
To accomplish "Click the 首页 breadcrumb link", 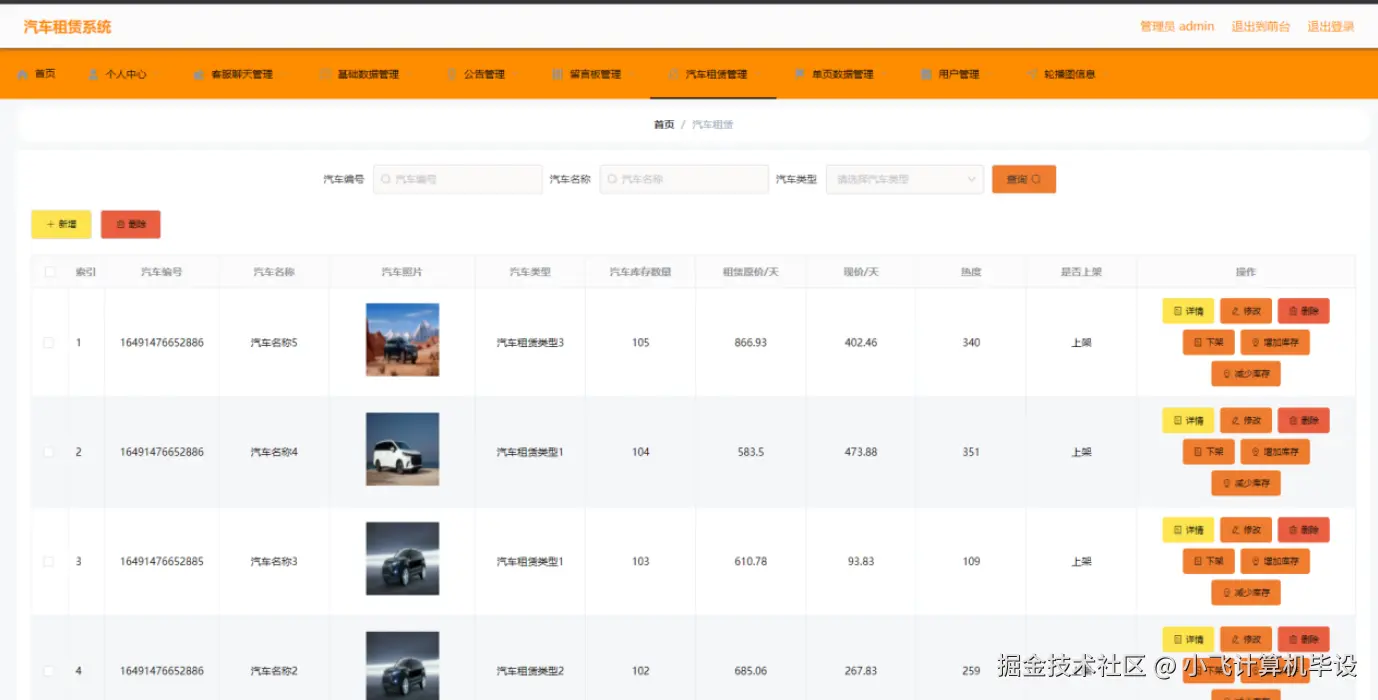I will click(664, 125).
